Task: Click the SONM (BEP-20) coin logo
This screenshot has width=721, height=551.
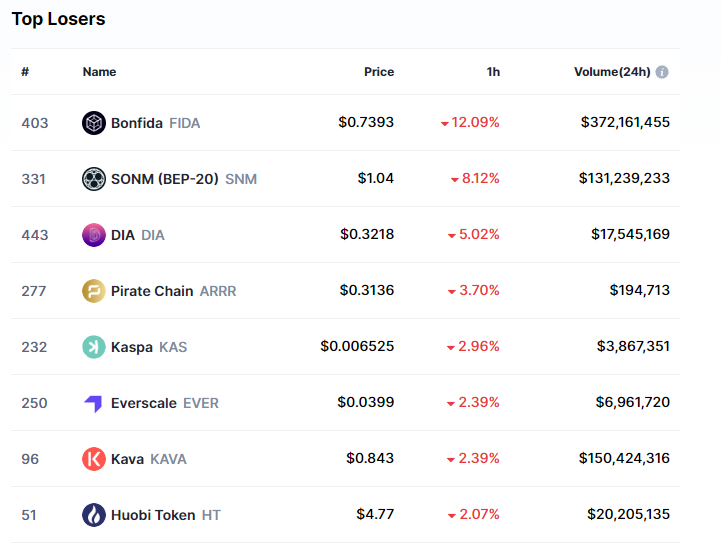Action: click(x=93, y=179)
